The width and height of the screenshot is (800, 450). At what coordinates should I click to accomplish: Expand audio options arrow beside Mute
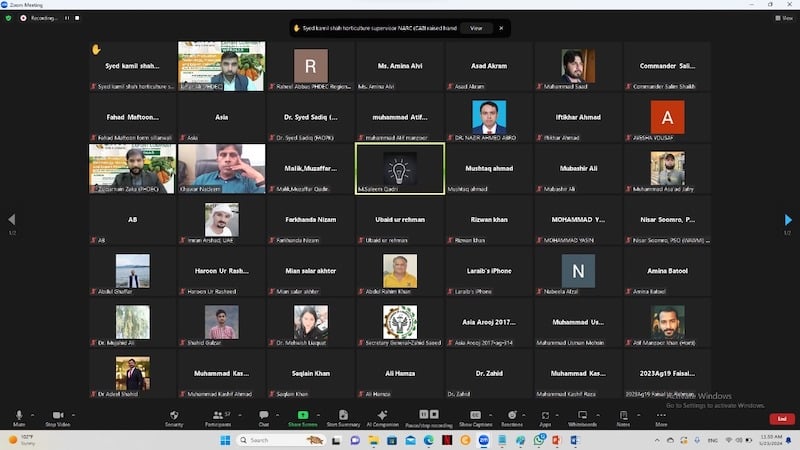(x=33, y=413)
